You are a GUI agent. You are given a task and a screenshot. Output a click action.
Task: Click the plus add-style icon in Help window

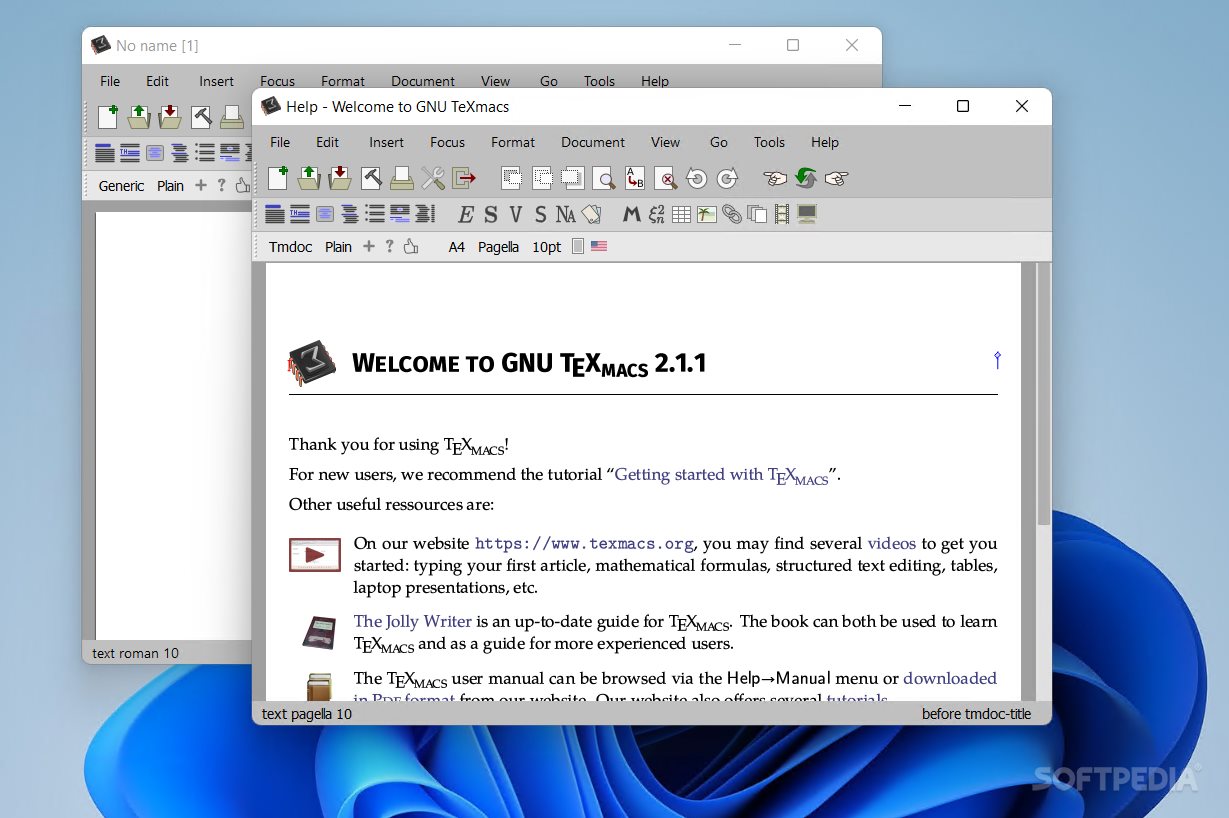369,246
